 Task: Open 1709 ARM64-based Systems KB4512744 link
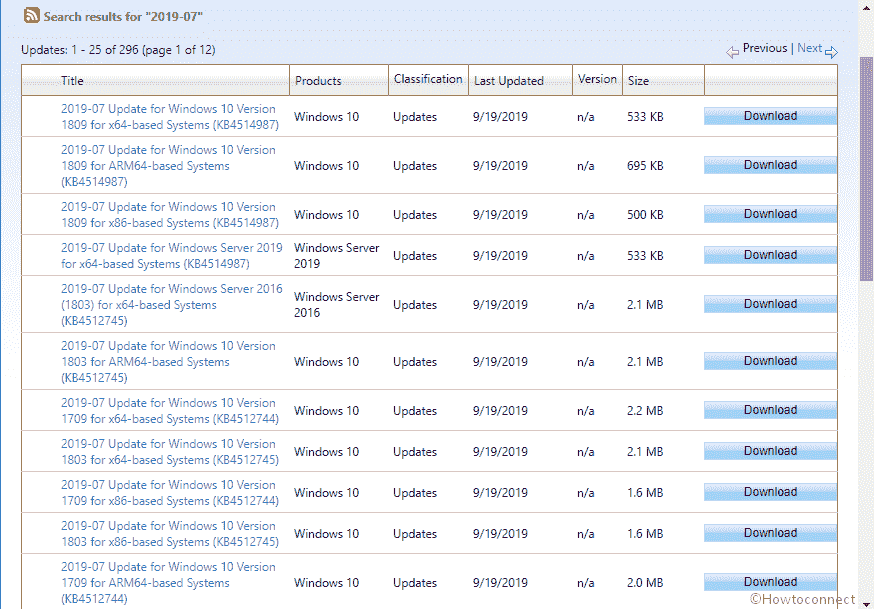(x=168, y=583)
